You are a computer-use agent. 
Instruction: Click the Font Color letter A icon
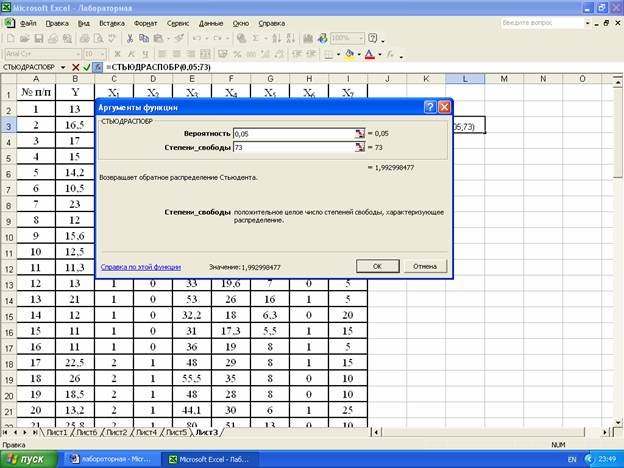[370, 53]
